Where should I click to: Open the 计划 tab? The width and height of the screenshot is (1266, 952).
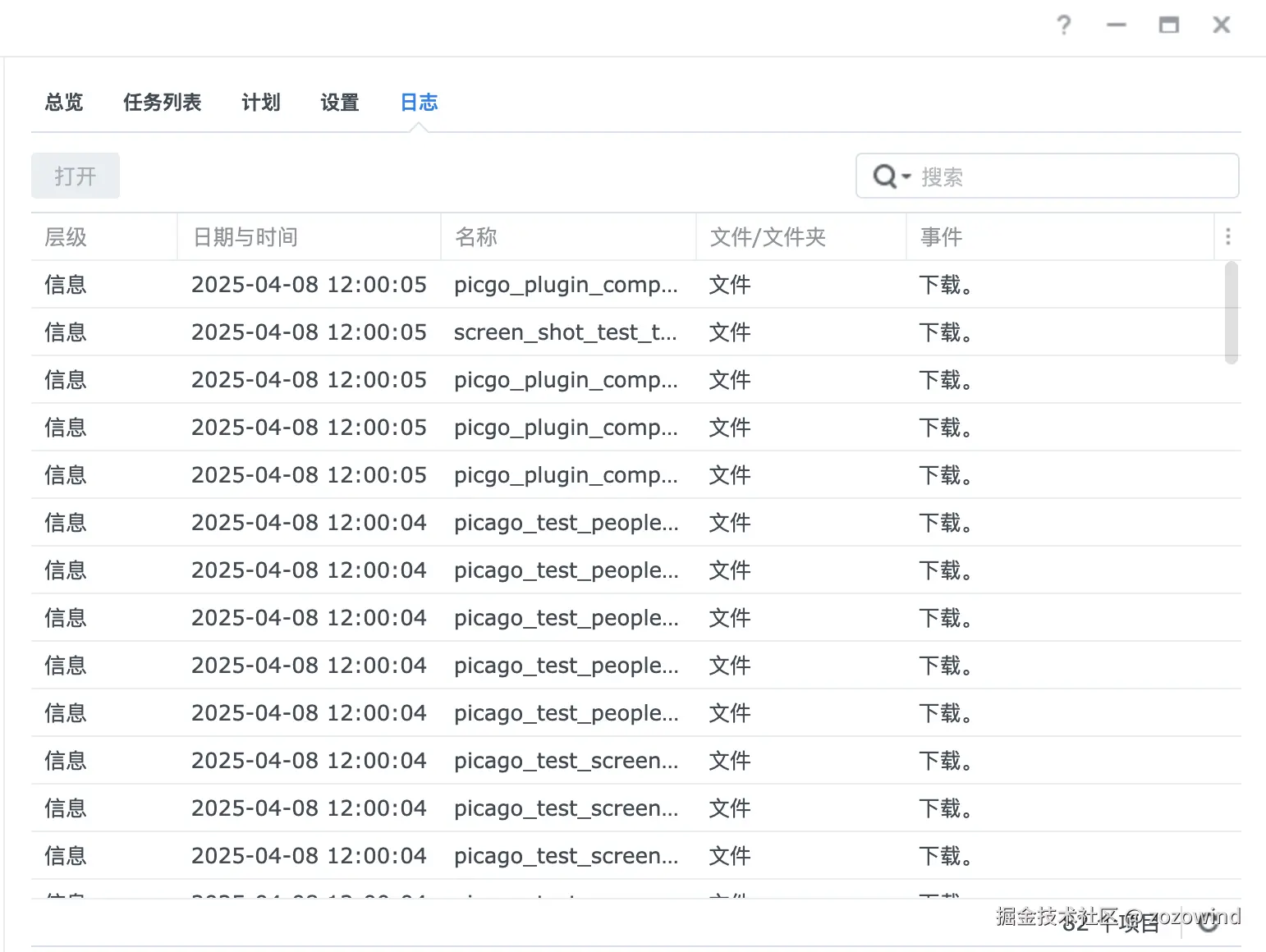pos(261,103)
